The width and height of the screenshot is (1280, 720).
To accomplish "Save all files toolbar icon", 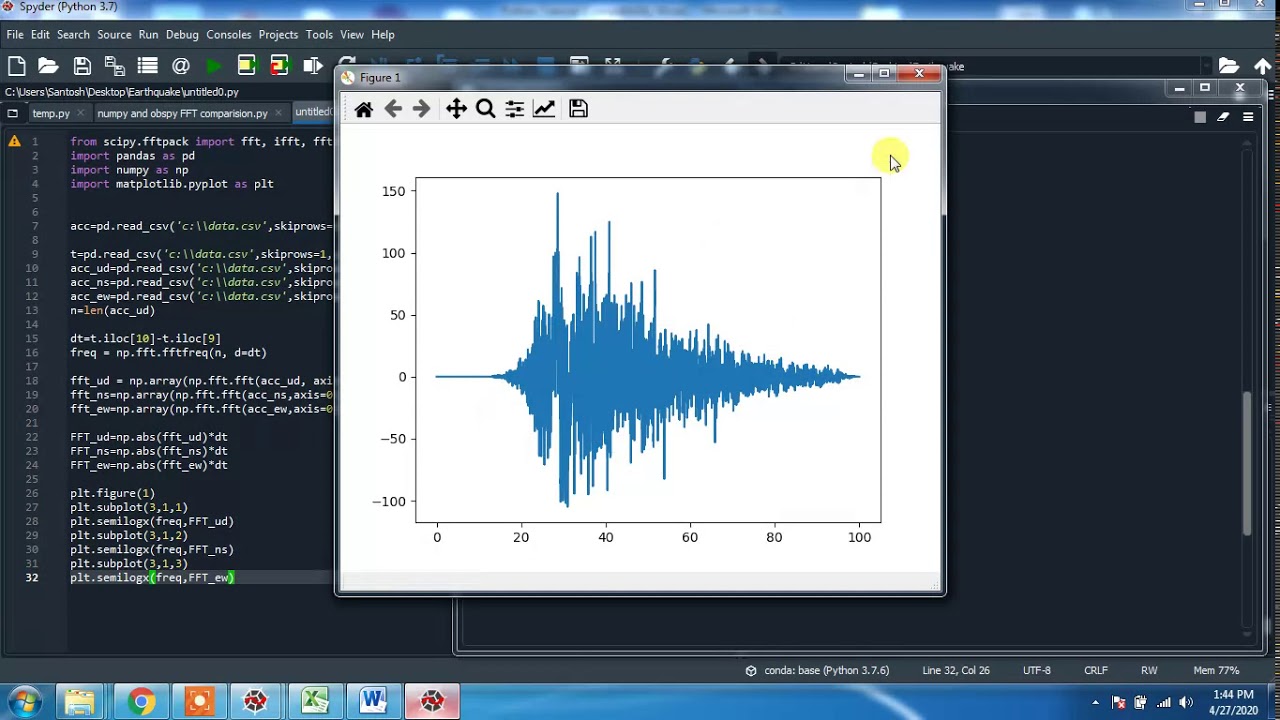I will pyautogui.click(x=115, y=66).
